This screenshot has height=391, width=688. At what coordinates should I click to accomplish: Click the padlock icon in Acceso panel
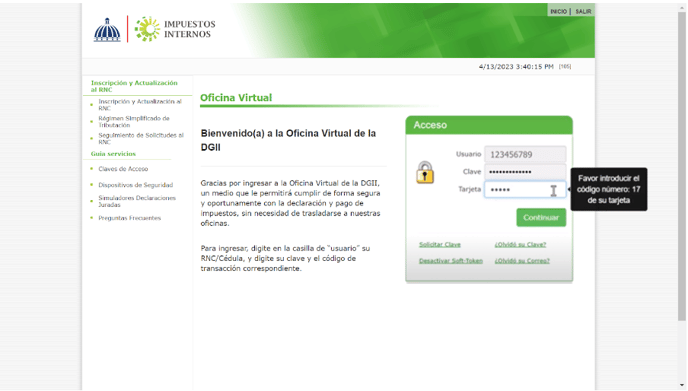425,172
